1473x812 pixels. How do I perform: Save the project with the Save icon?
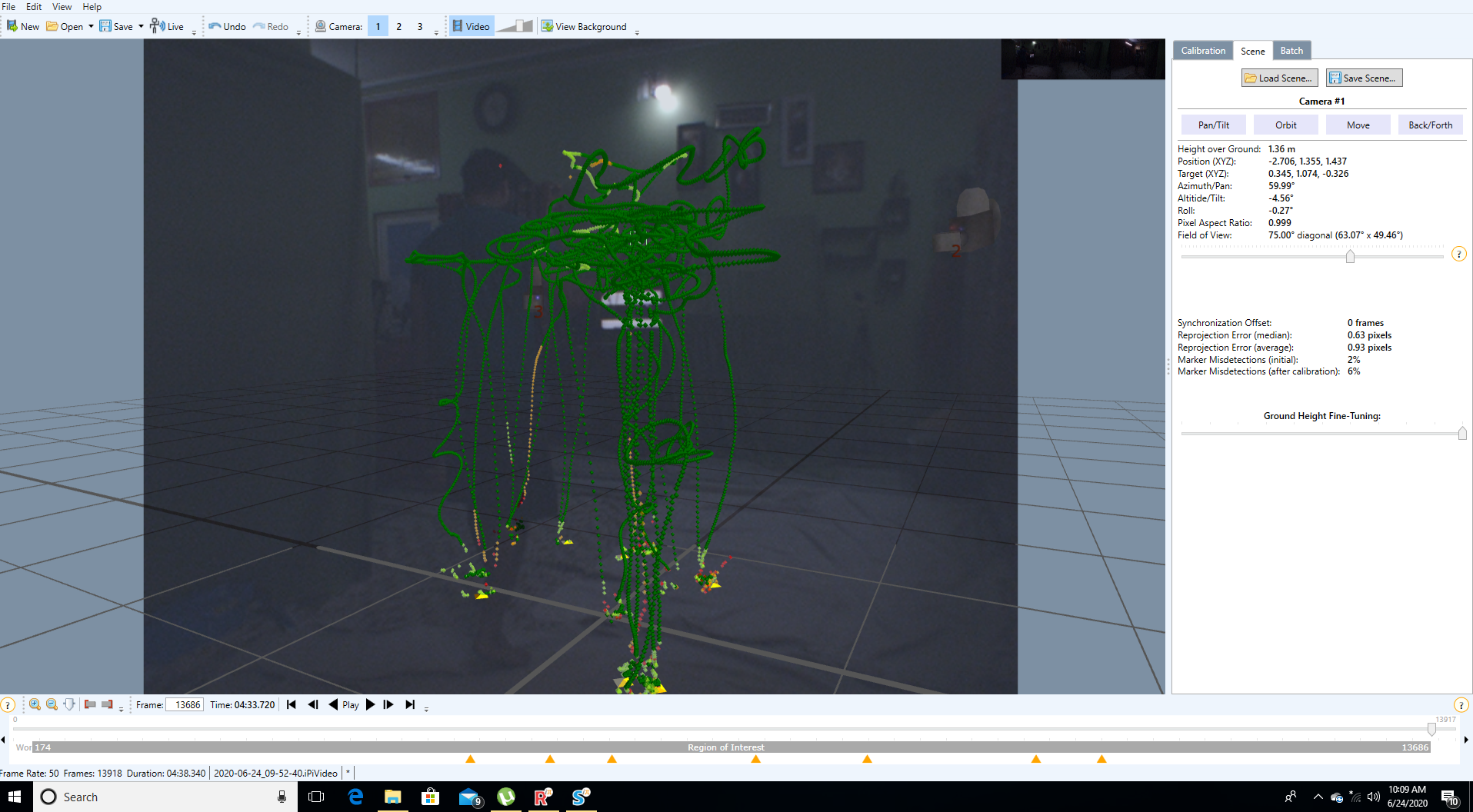115,26
